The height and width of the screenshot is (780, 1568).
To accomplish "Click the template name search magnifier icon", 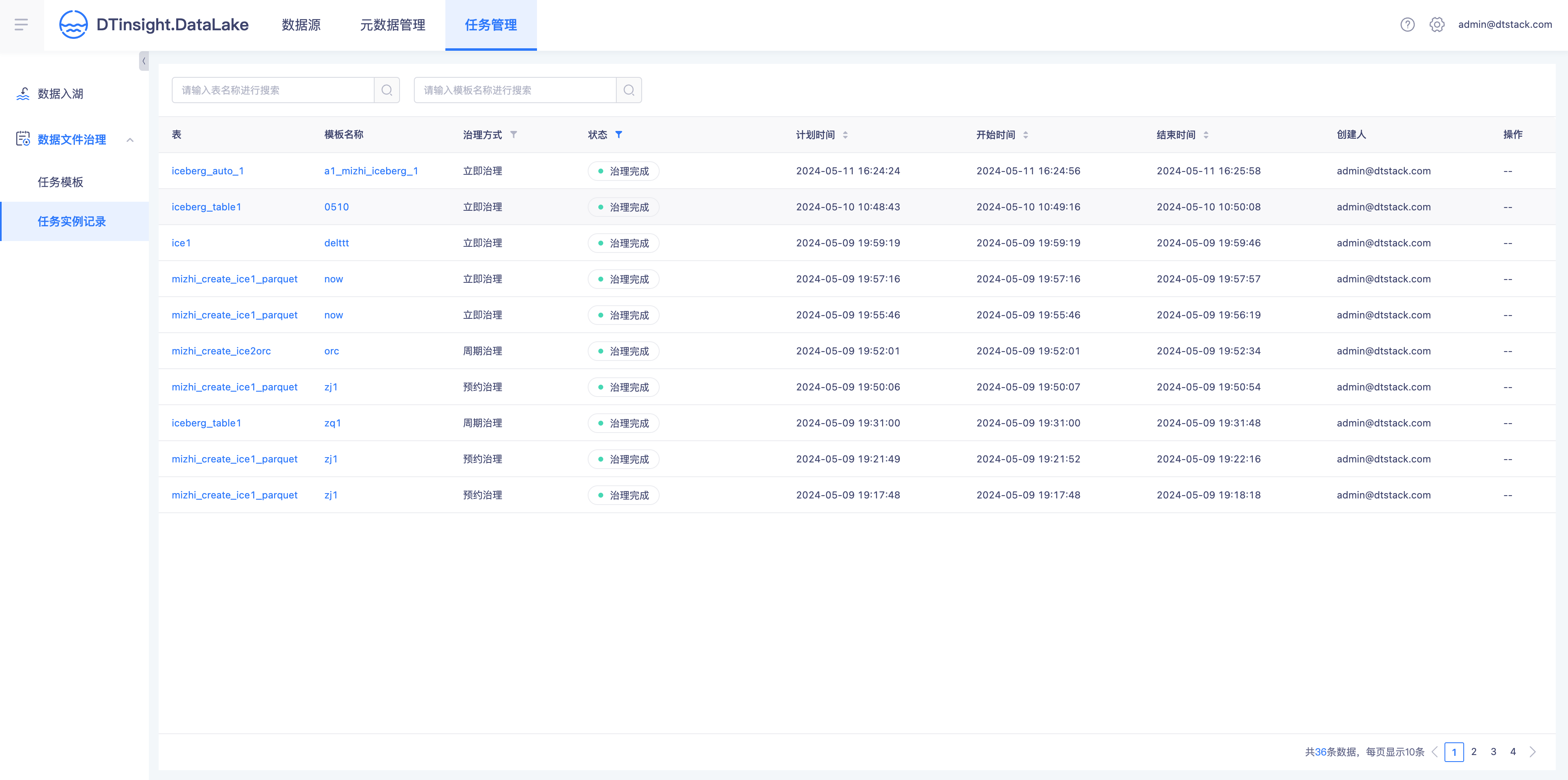I will pos(629,90).
